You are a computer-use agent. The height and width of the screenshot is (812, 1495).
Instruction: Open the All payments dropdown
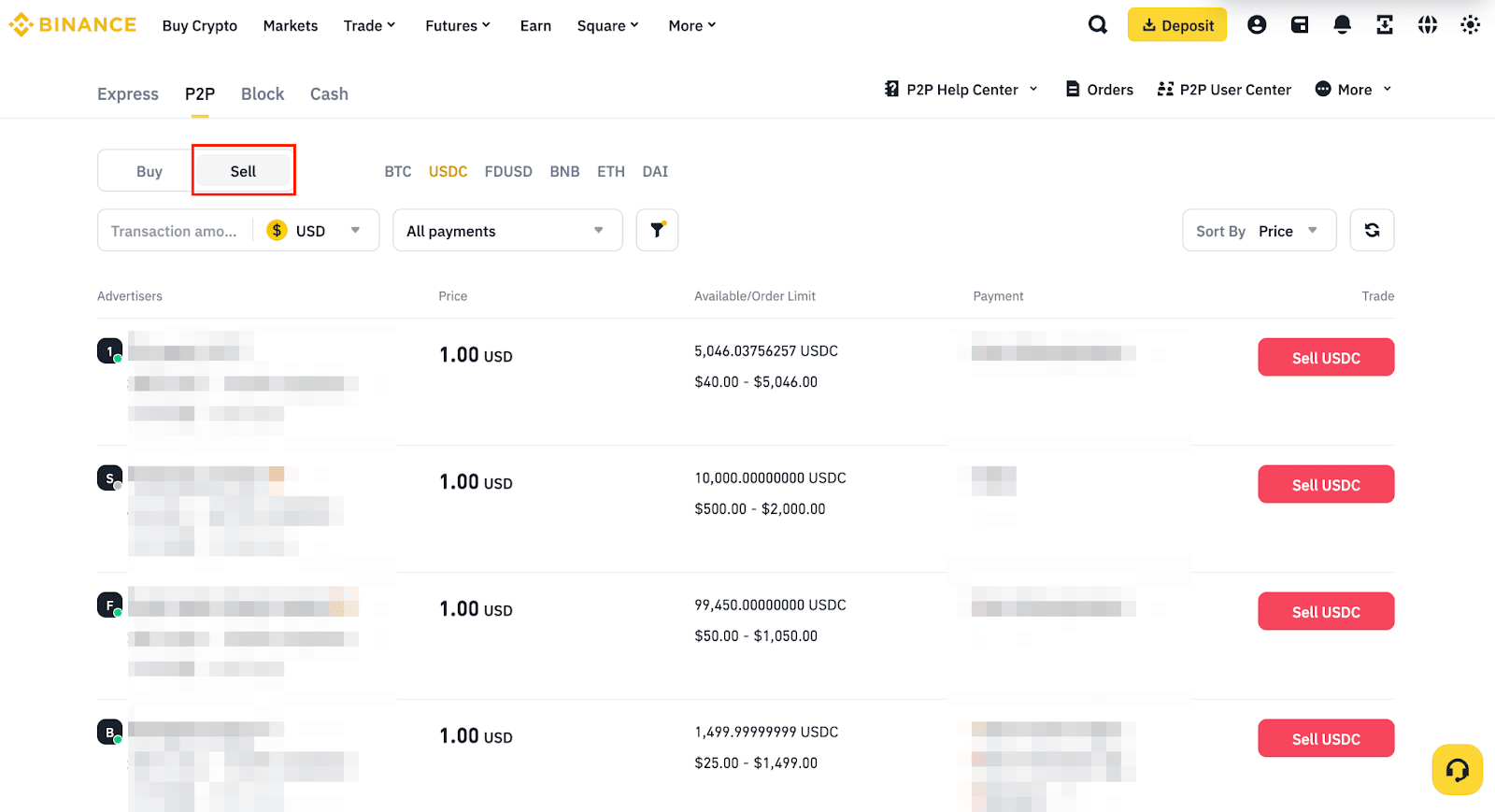pos(507,230)
